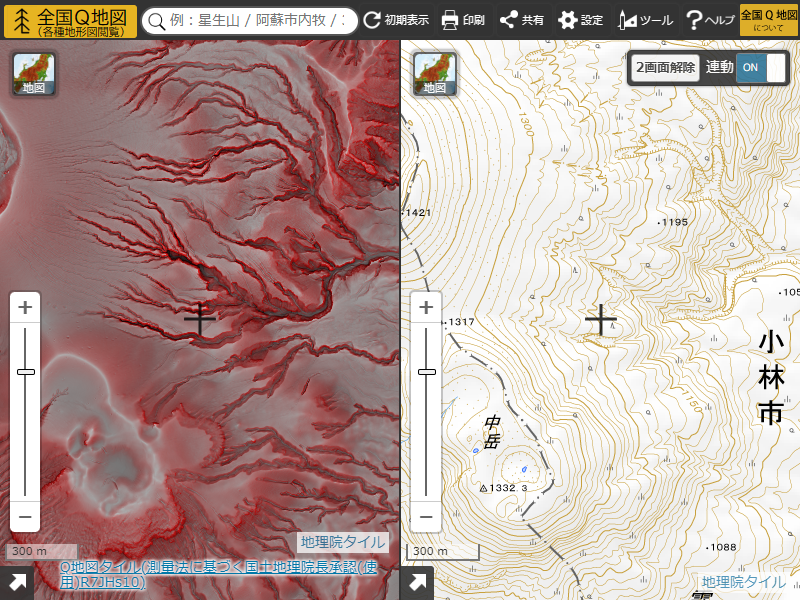Screen dimensions: 800x600
Task: Open the ツール tools menu
Action: (645, 20)
